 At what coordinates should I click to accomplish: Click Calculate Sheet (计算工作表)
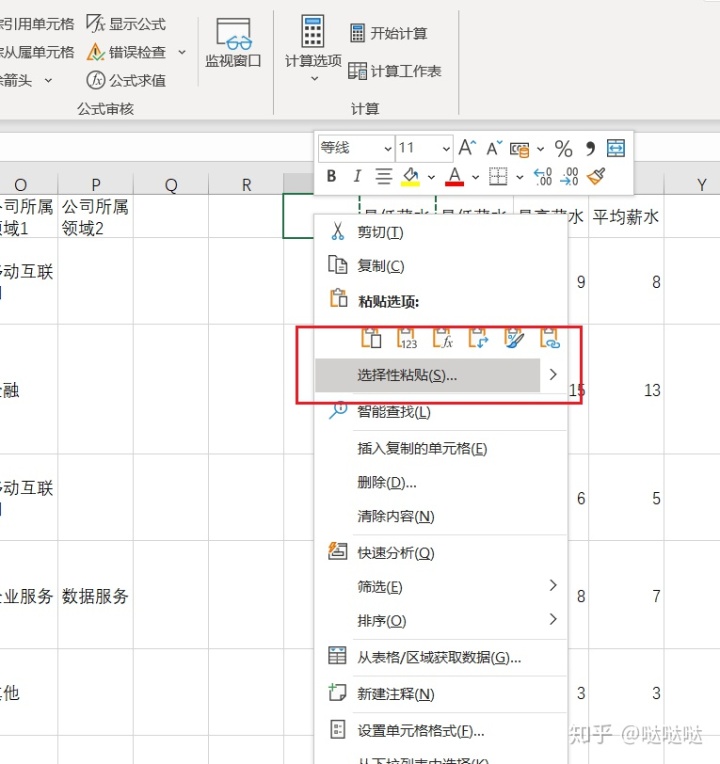(x=395, y=71)
